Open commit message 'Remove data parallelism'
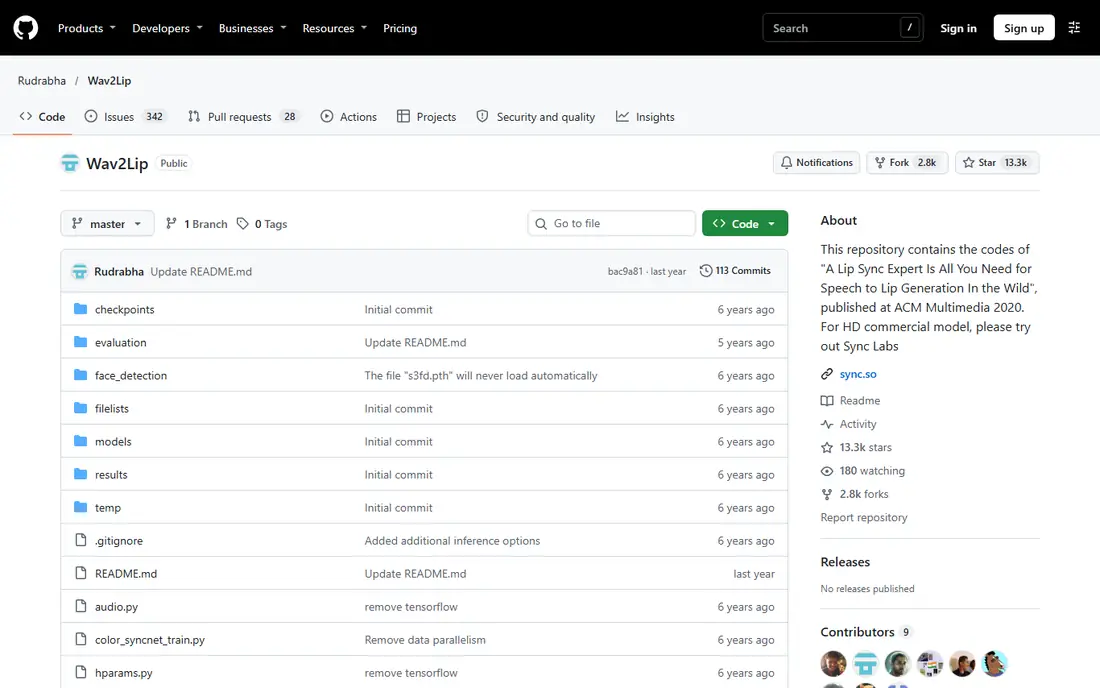The width and height of the screenshot is (1100, 688). coord(425,640)
